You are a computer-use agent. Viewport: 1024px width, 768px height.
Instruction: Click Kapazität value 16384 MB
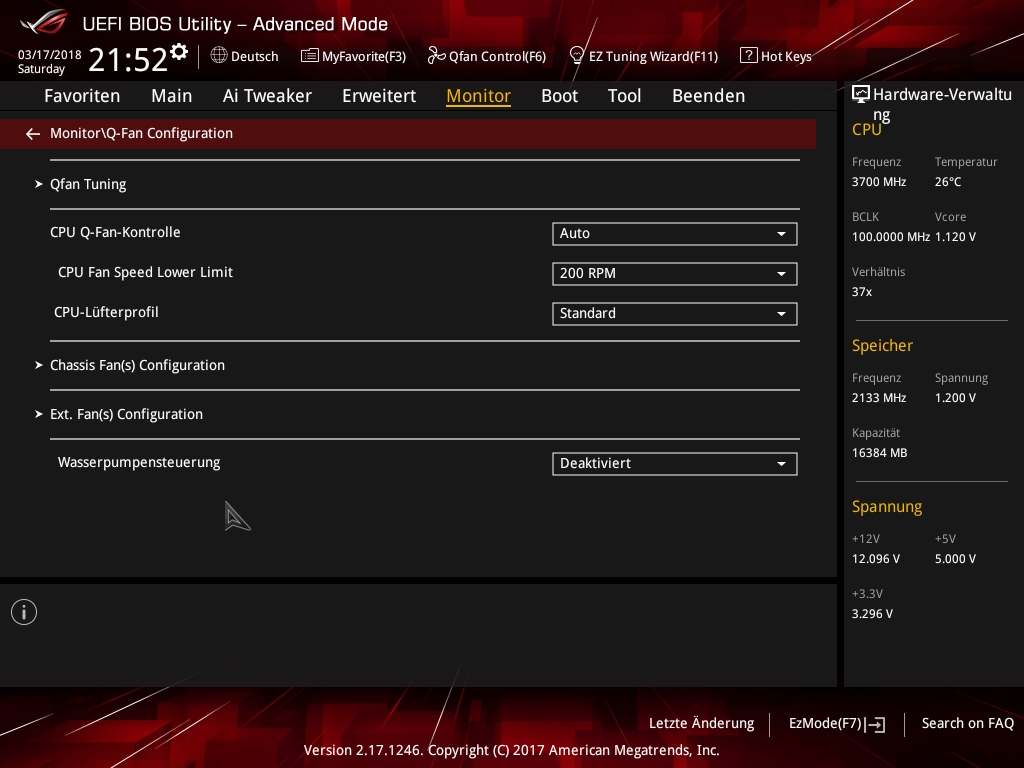tap(880, 453)
